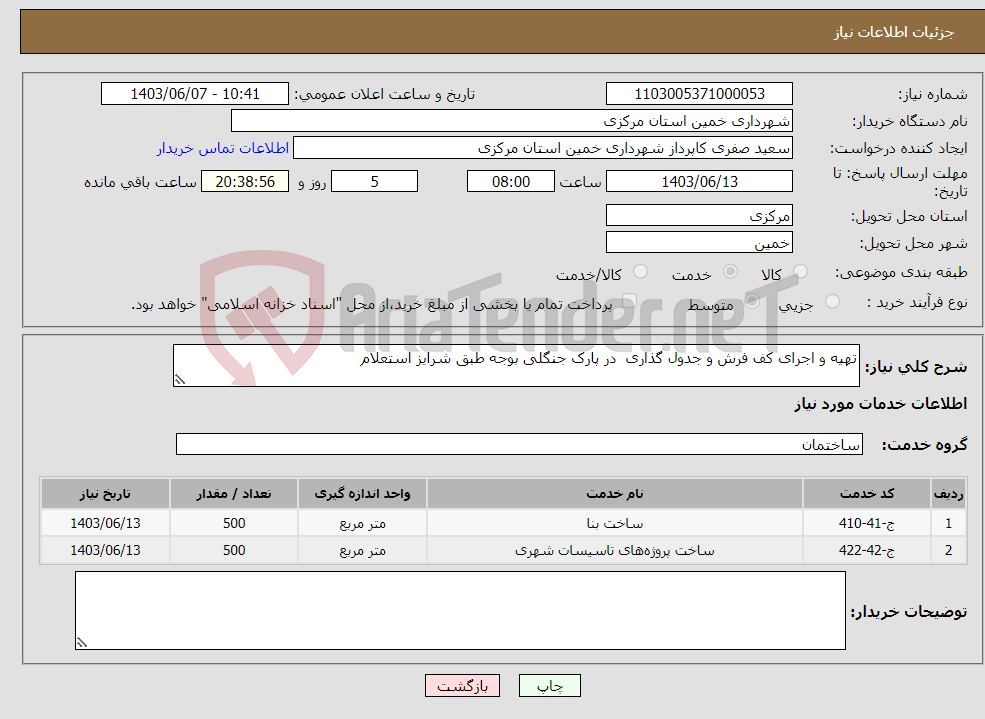
Task: Click the announcement date field 1403/06/07 - 10:41
Action: point(195,94)
